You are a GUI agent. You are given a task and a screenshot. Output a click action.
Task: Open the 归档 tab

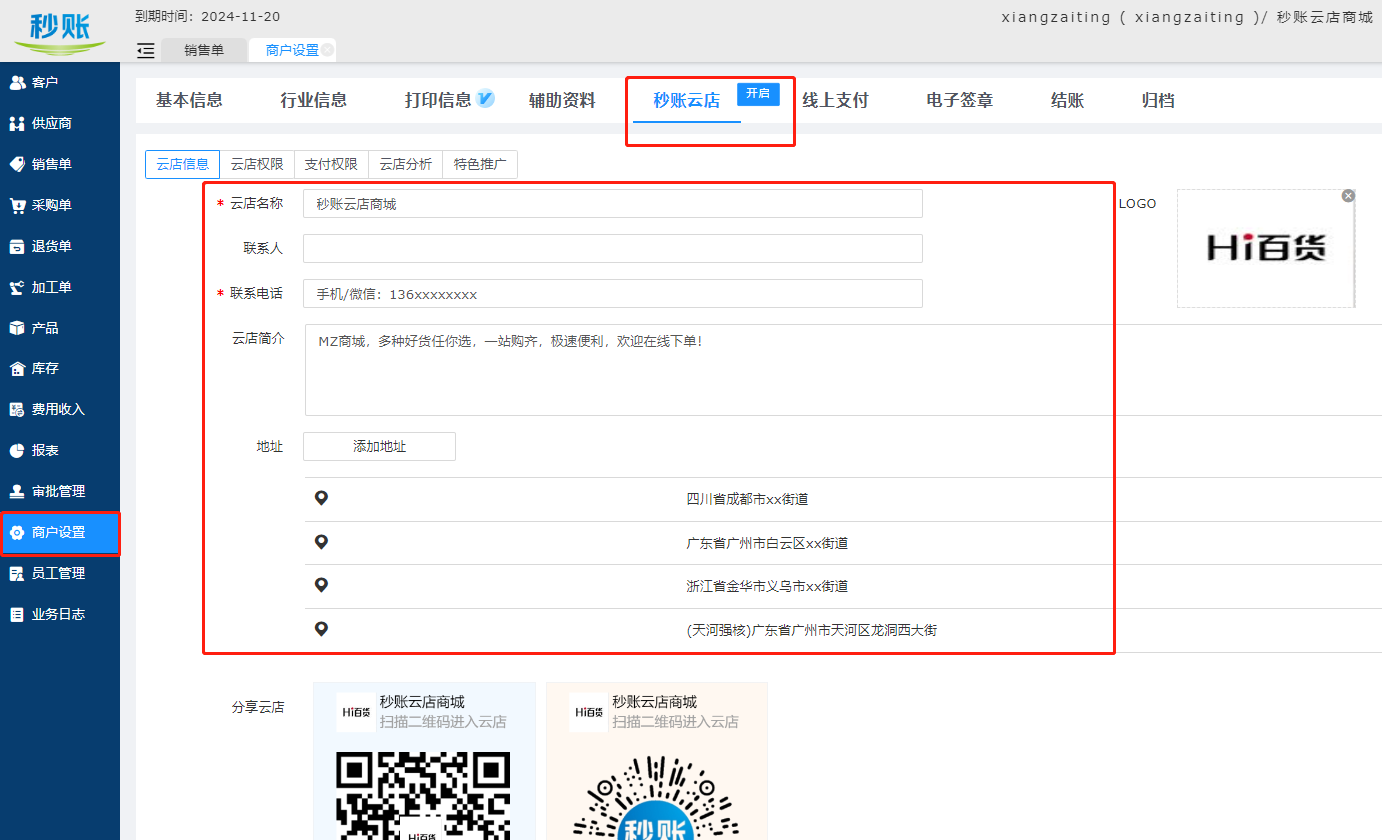1158,100
